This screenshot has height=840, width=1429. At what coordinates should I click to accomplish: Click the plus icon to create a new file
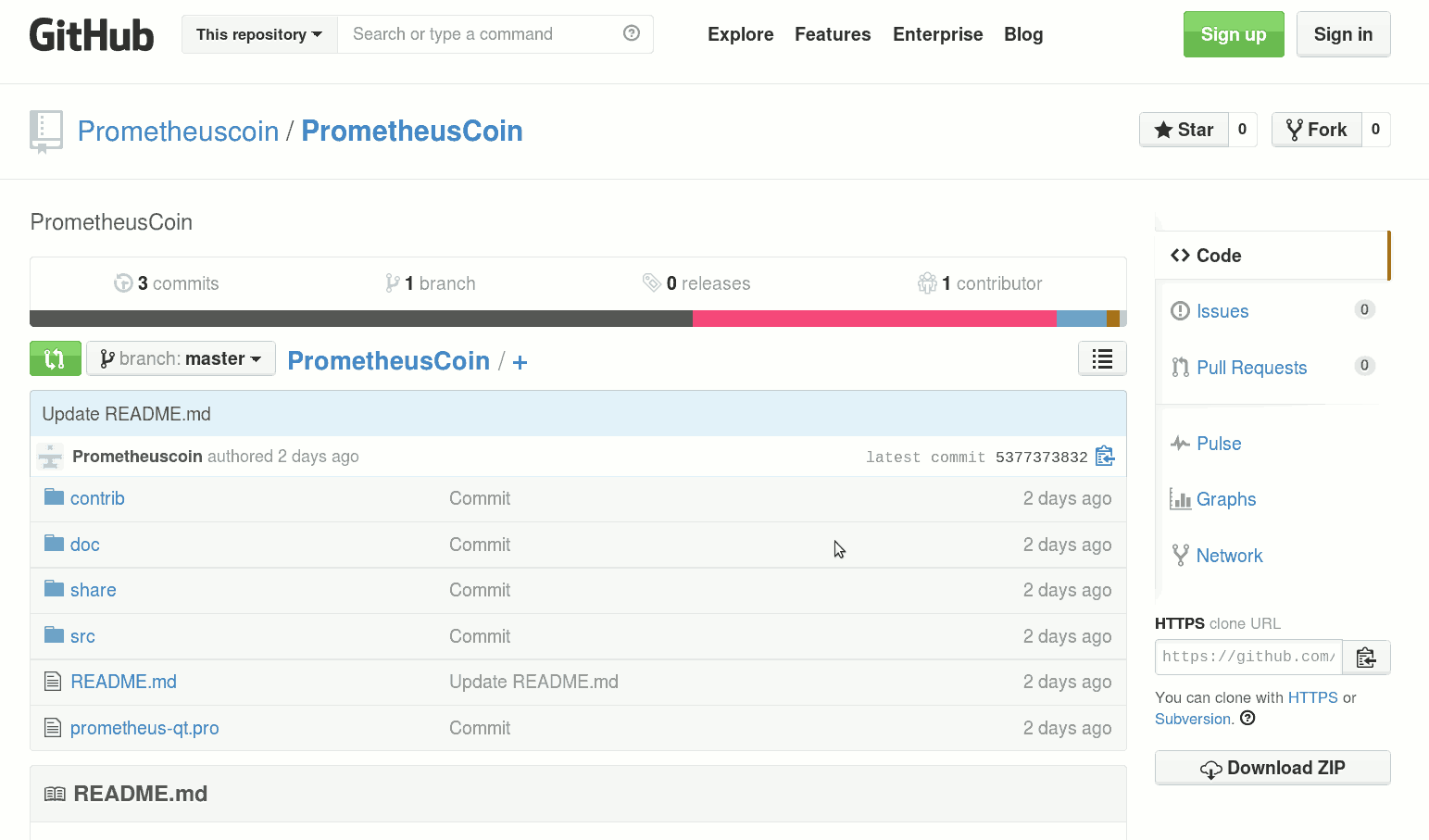click(x=520, y=362)
